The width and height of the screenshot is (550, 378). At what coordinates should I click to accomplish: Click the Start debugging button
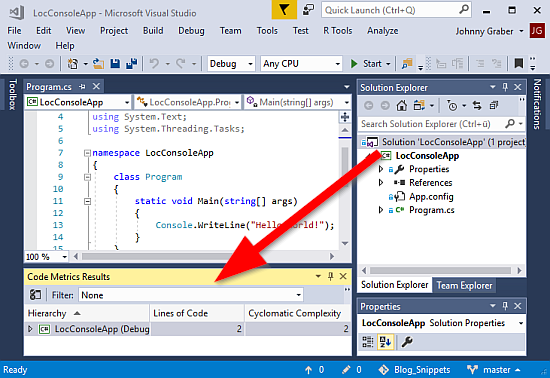[x=366, y=64]
